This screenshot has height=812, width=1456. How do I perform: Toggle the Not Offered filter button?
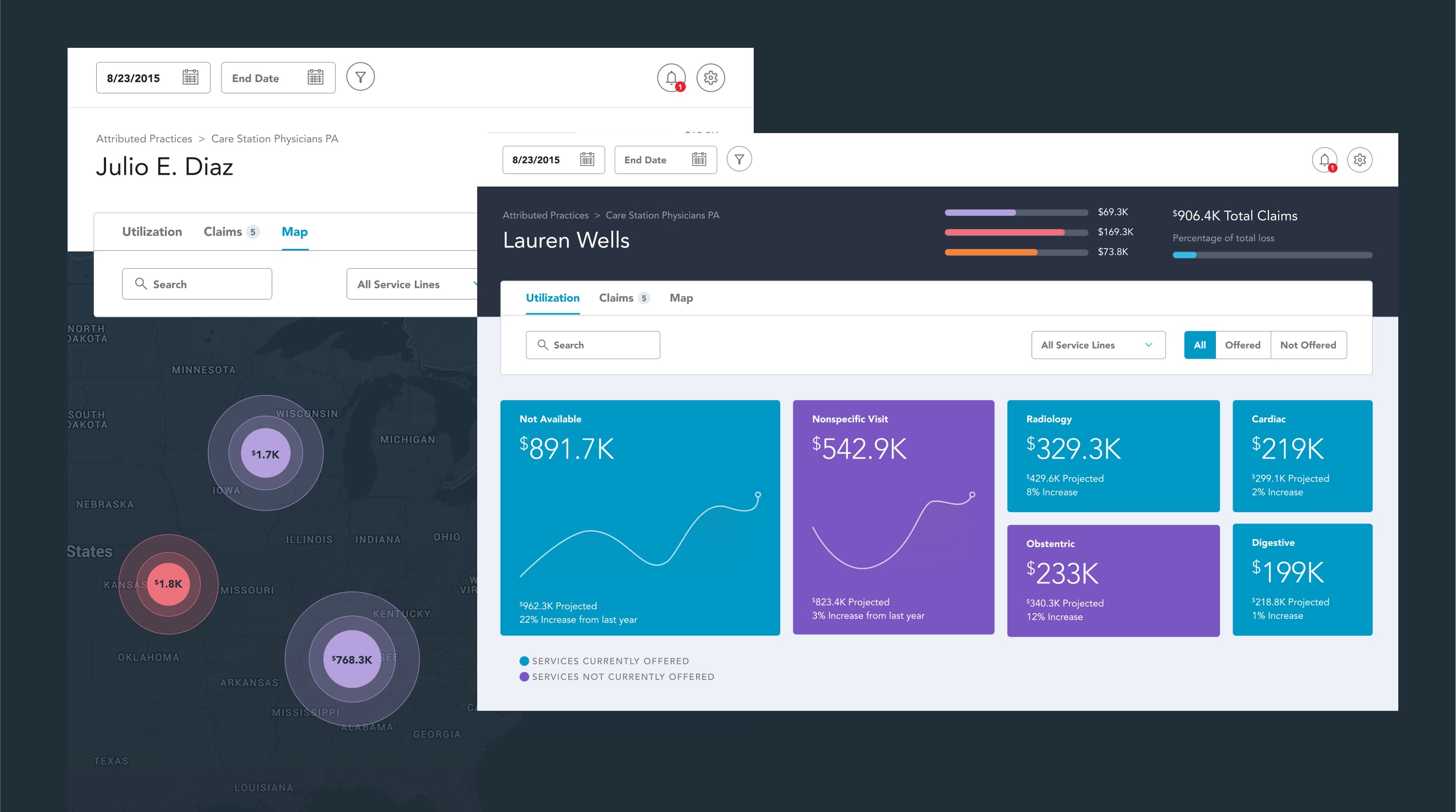click(1307, 345)
